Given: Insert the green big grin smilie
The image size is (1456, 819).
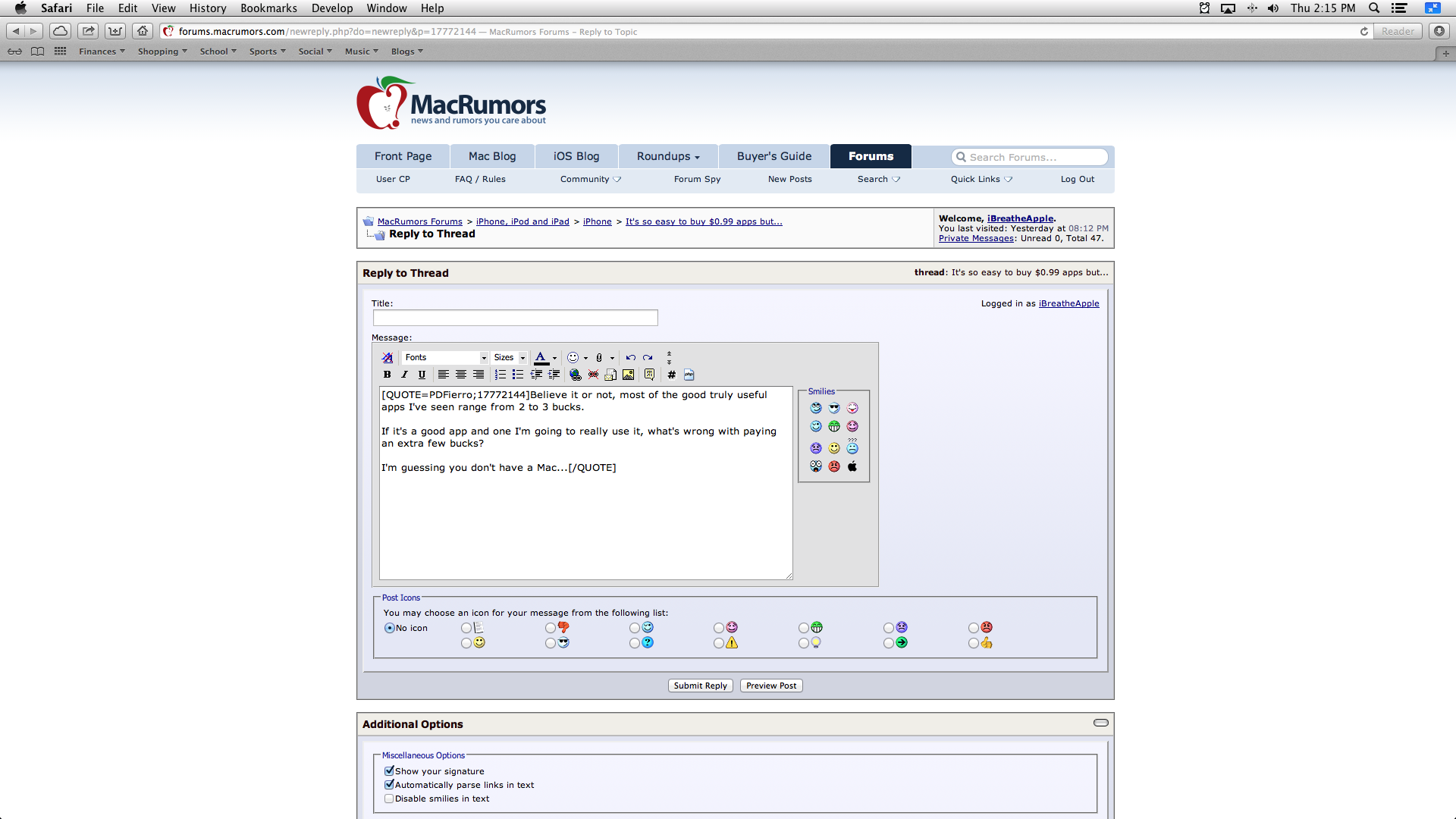Looking at the screenshot, I should point(834,426).
